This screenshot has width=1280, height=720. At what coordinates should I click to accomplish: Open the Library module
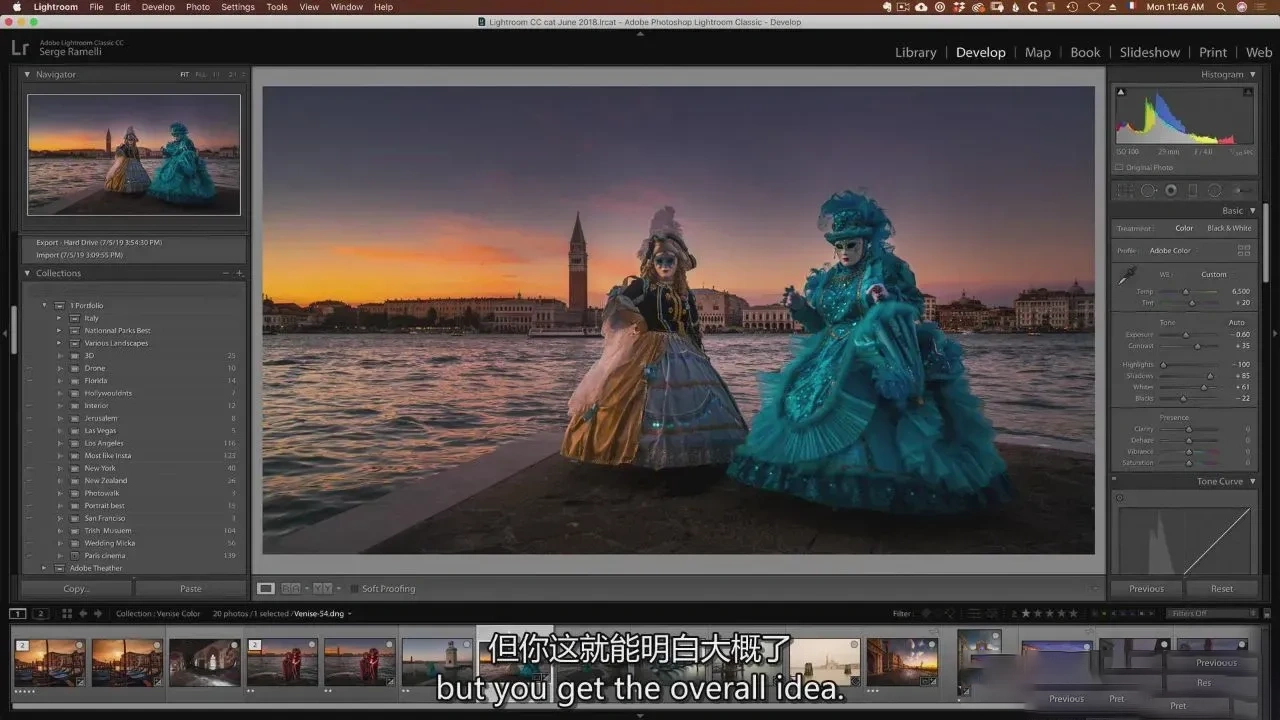(915, 52)
